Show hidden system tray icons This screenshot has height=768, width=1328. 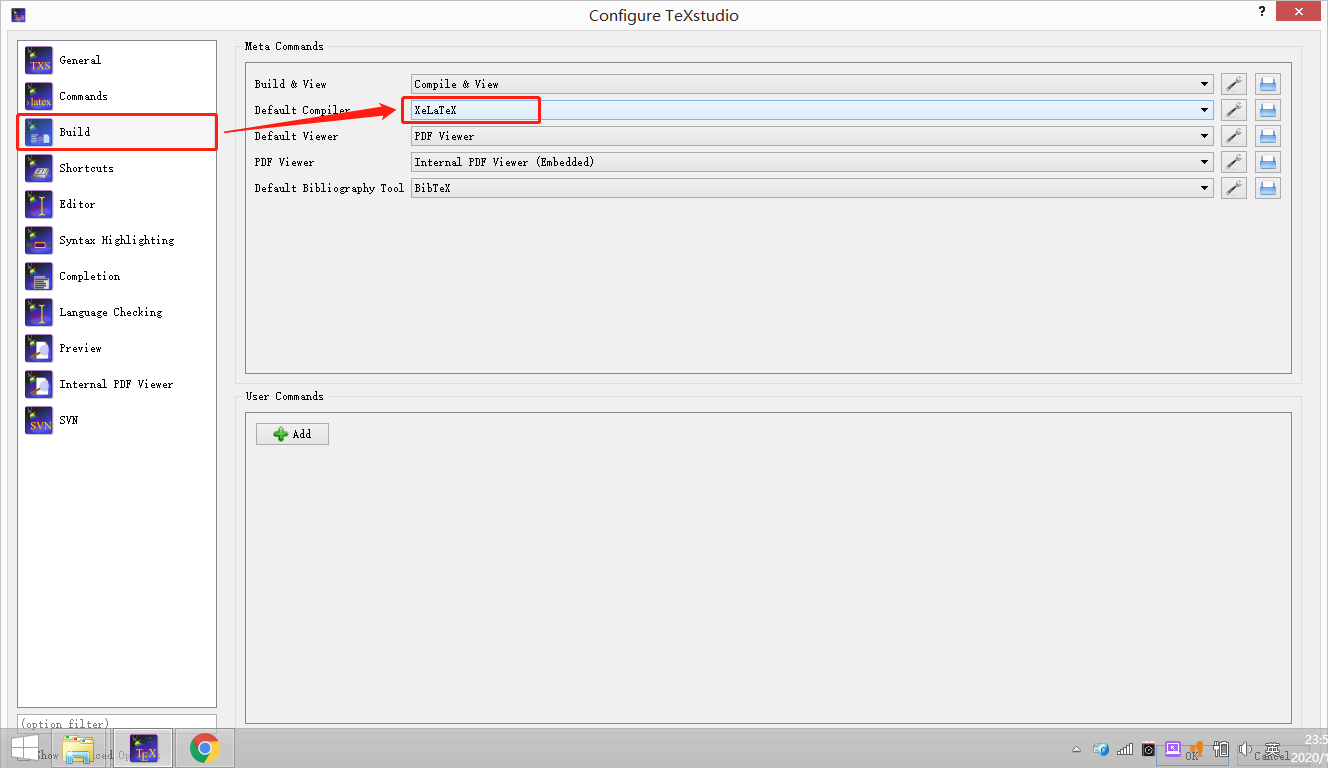point(1076,749)
